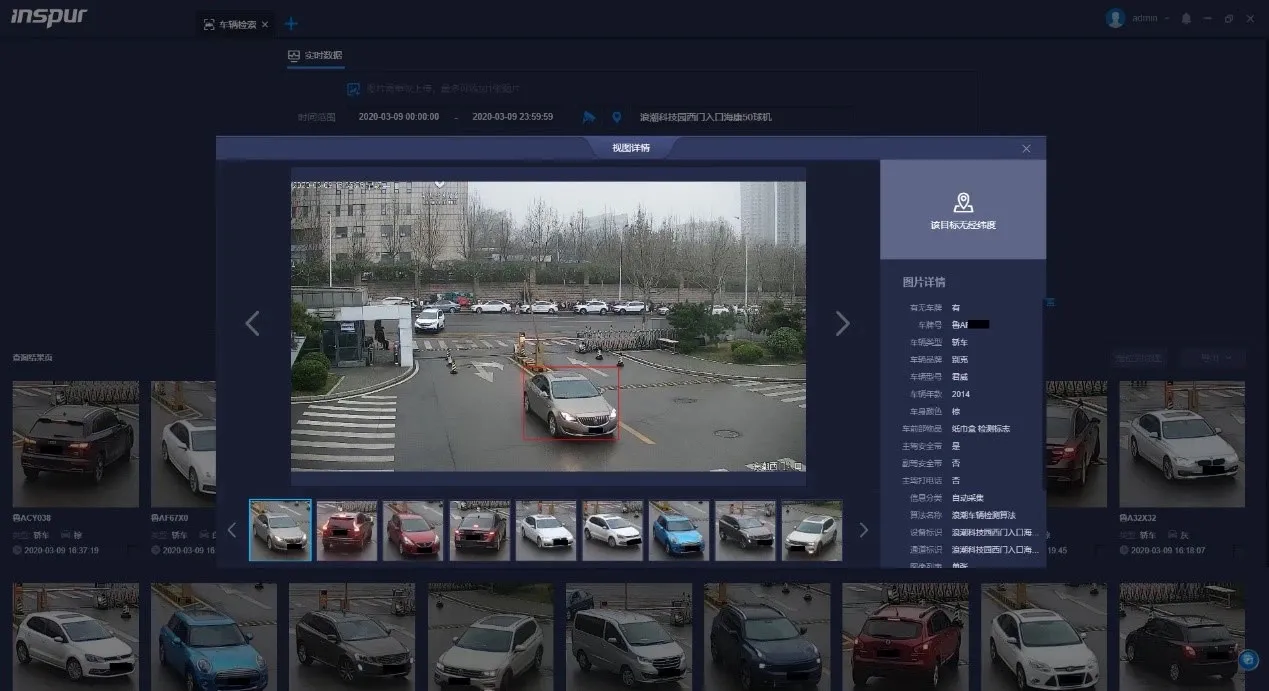Select the red sedan thumbnail in strip

coord(413,530)
